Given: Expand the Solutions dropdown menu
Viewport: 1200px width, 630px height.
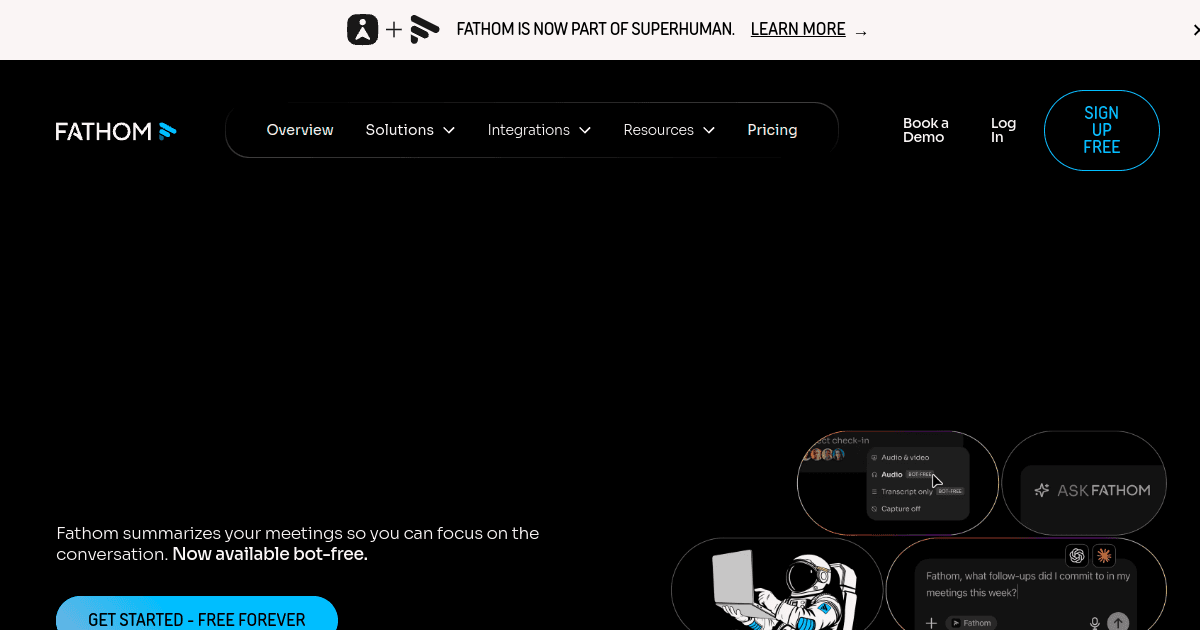Looking at the screenshot, I should [x=410, y=130].
